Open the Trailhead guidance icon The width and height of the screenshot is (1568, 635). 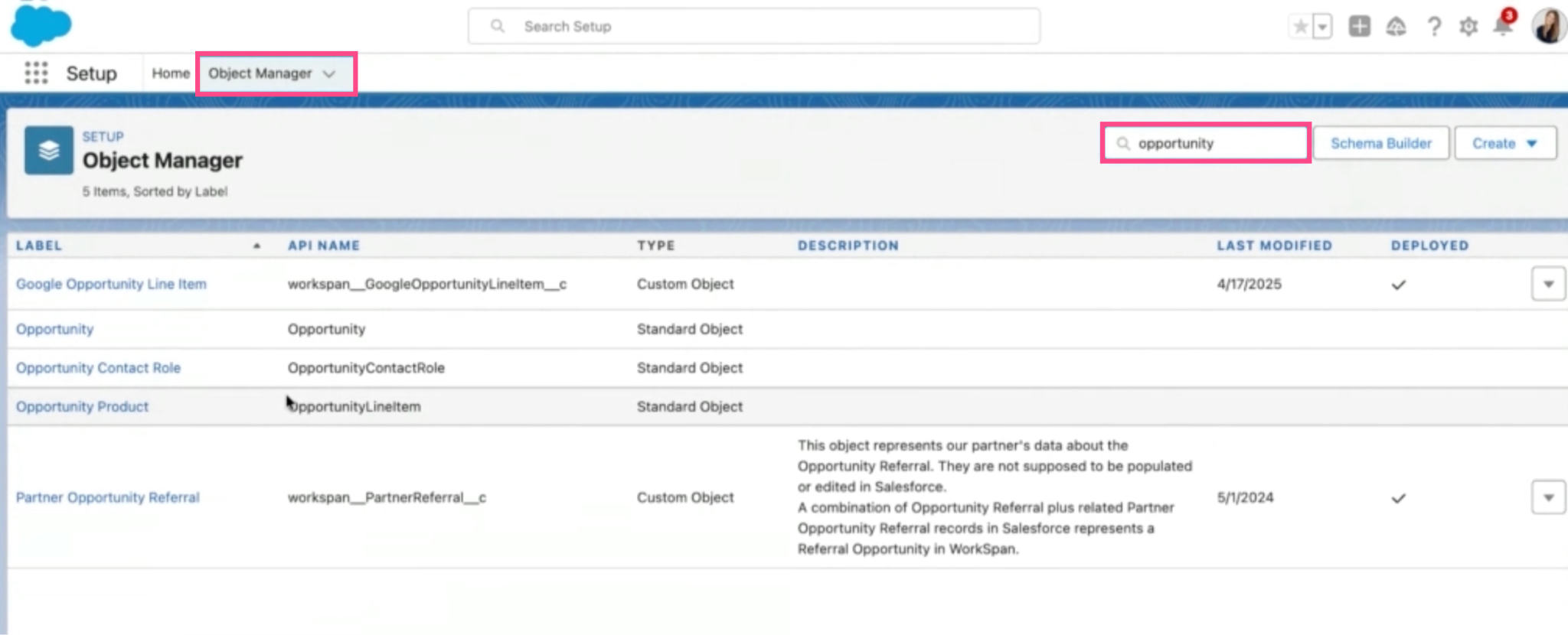coord(1396,27)
